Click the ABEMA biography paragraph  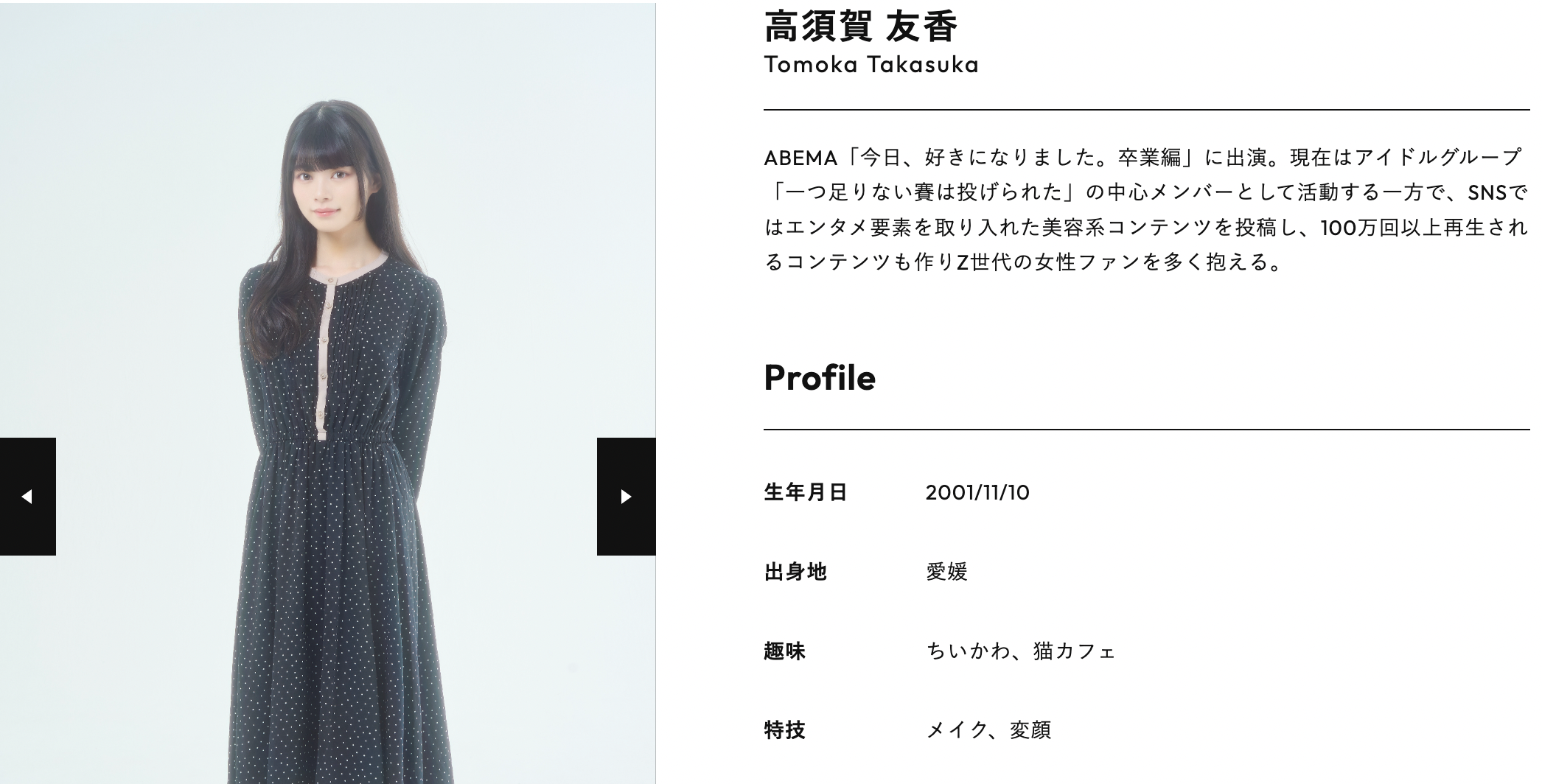[x=1146, y=210]
